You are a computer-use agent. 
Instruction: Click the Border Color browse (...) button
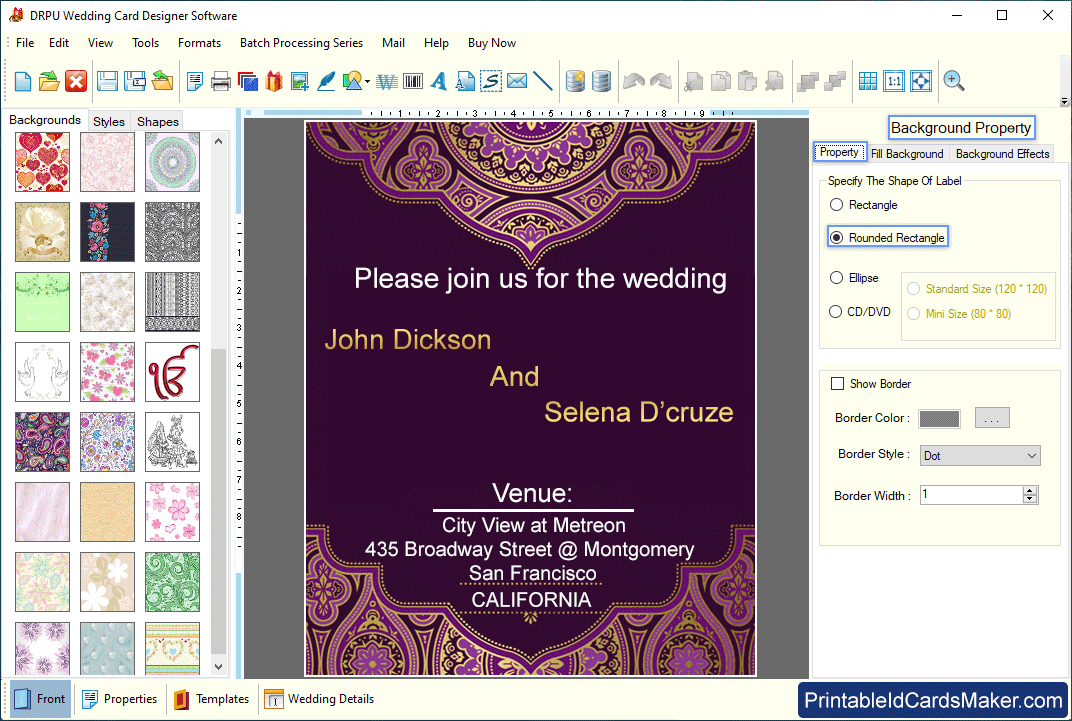point(992,418)
